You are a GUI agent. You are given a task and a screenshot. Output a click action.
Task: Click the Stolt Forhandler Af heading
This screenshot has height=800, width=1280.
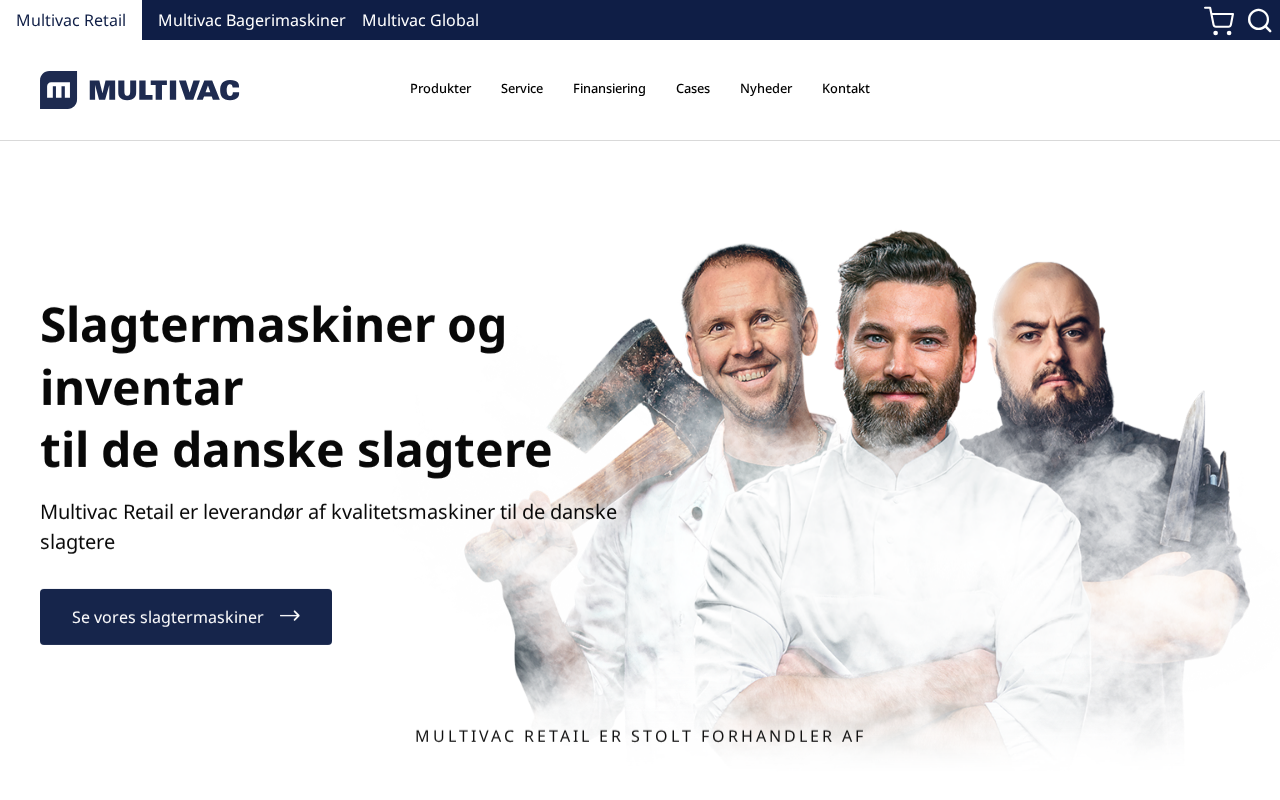[x=640, y=736]
